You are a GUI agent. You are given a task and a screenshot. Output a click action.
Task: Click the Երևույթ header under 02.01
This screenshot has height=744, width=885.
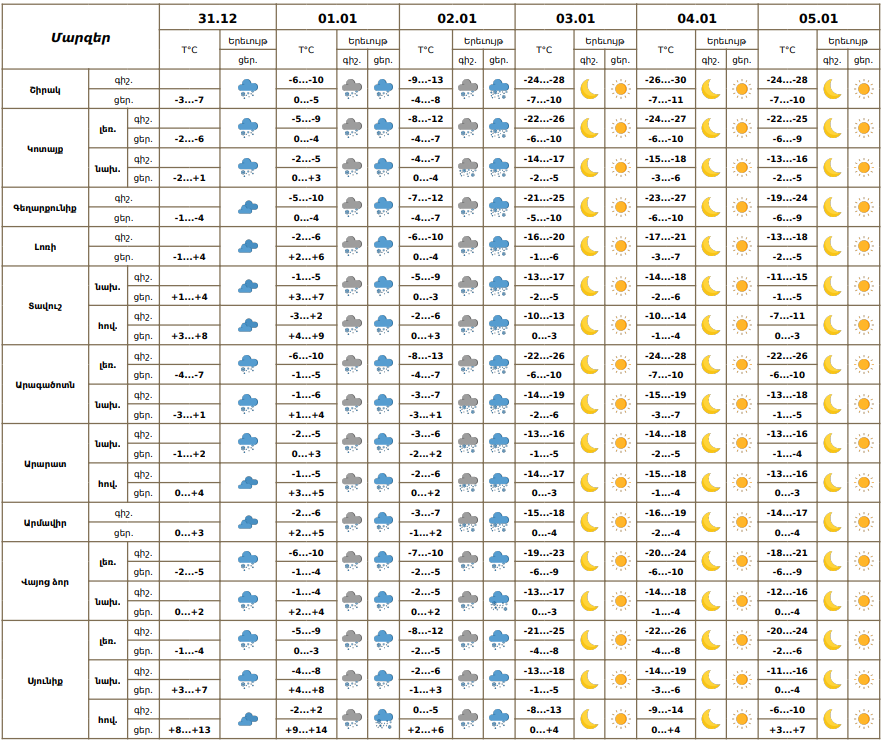[x=484, y=41]
